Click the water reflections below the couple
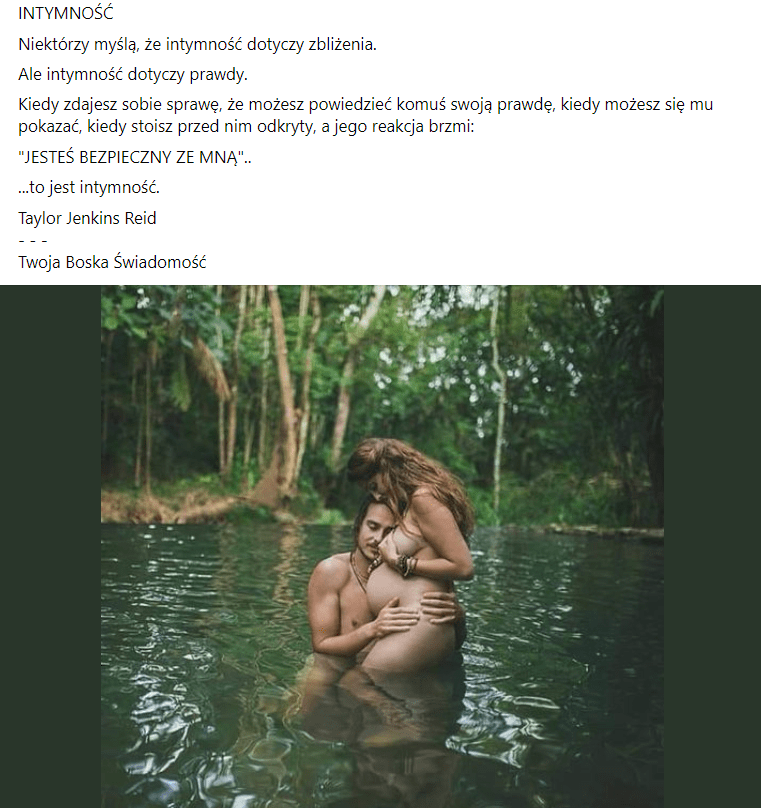 pos(381,732)
